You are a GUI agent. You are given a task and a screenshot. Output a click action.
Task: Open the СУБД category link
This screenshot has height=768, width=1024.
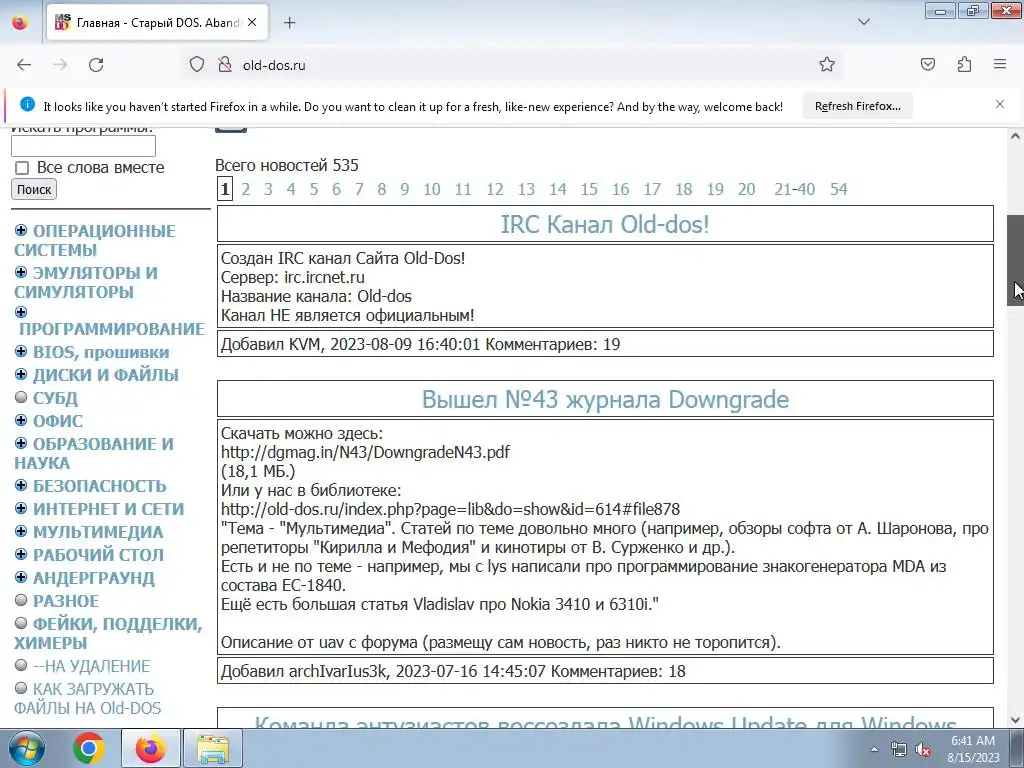coord(56,398)
